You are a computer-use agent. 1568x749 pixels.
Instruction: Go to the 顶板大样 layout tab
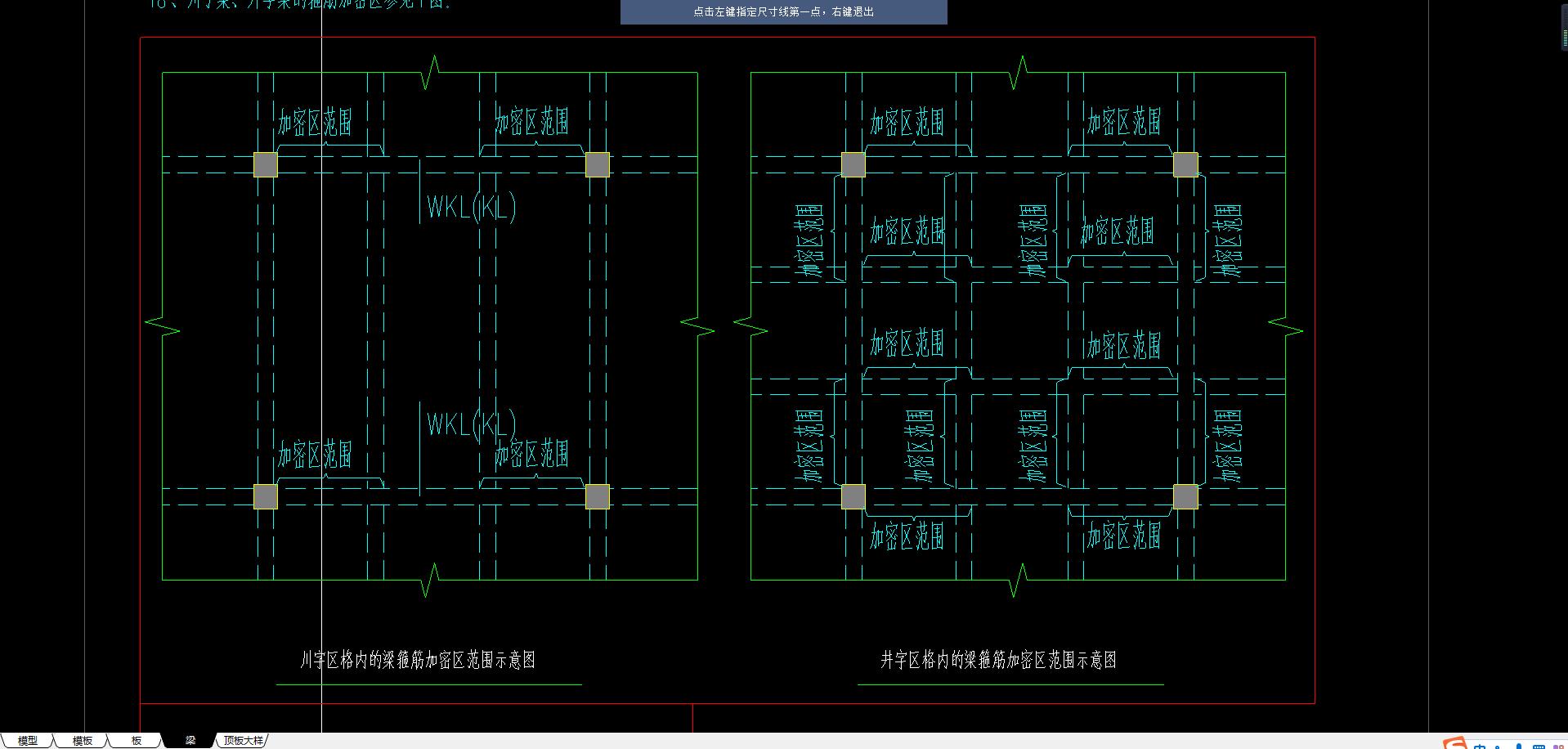[x=244, y=741]
